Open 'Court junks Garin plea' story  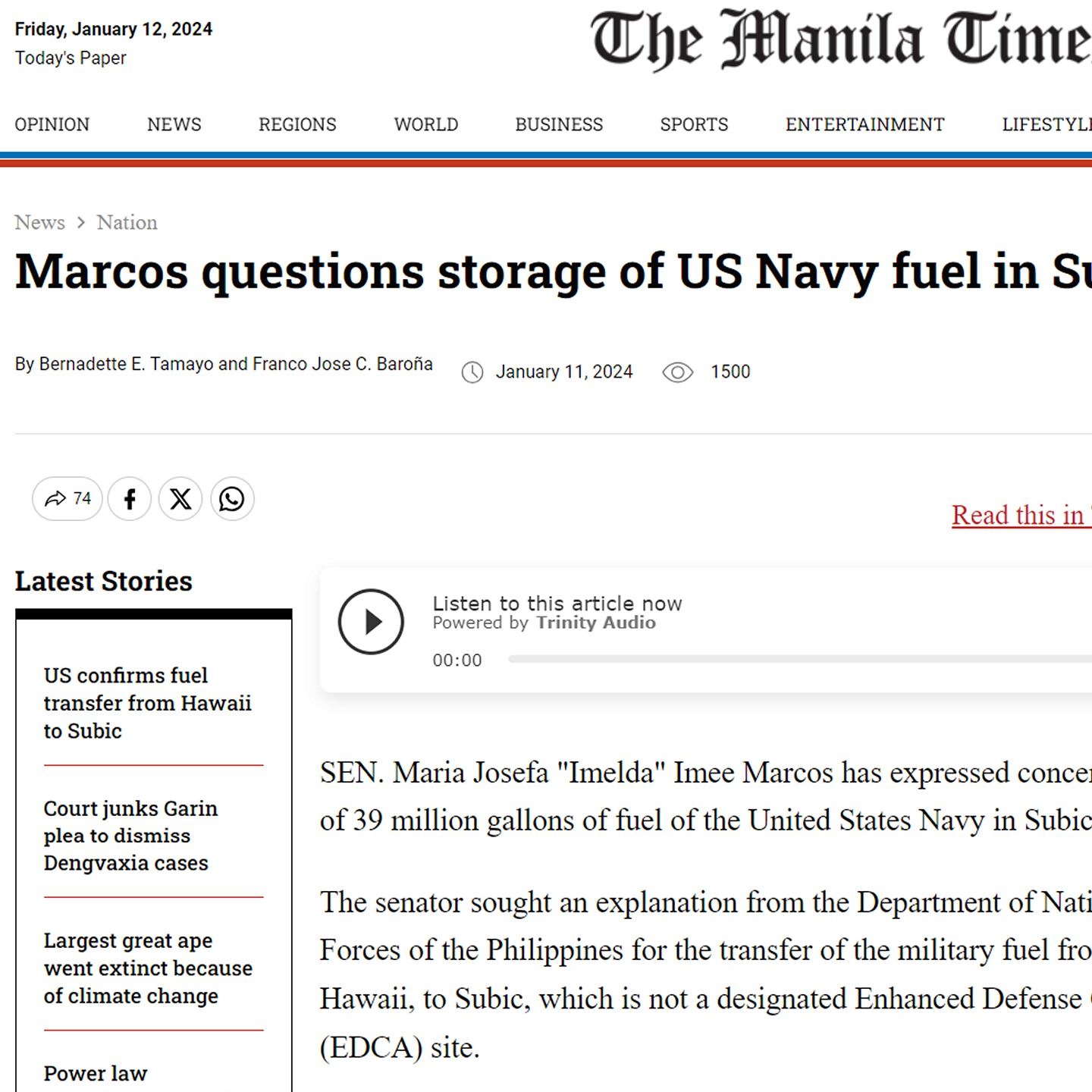click(130, 836)
